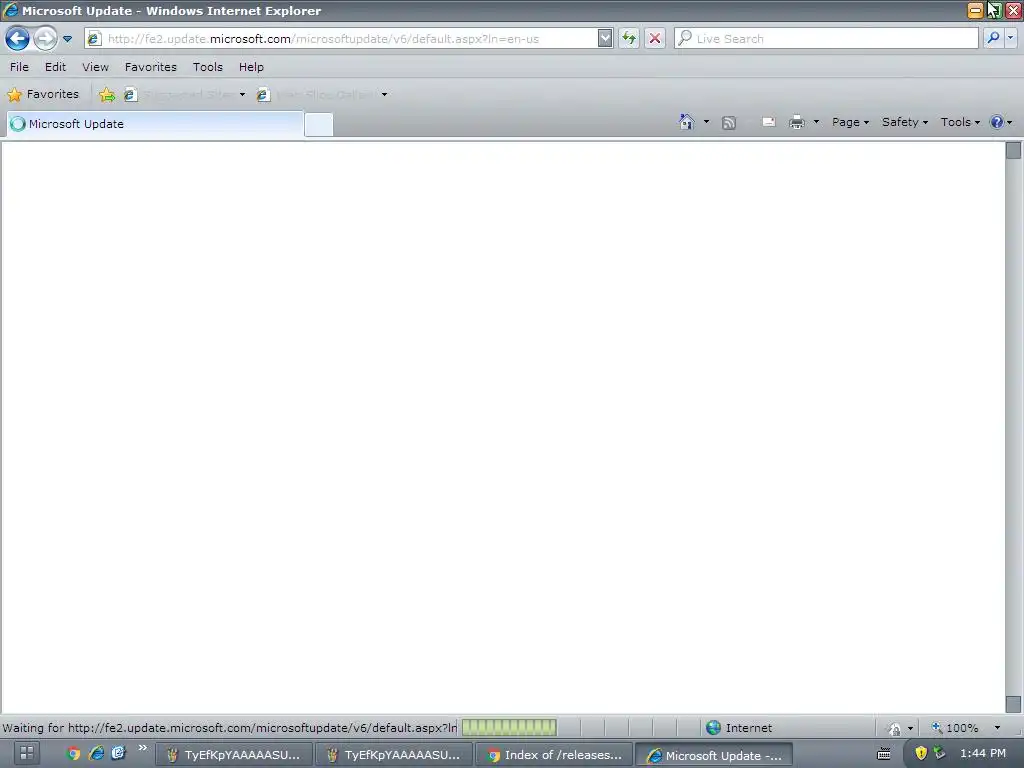1024x768 pixels.
Task: Click the Web Slice Gallery favorites item
Action: (317, 95)
